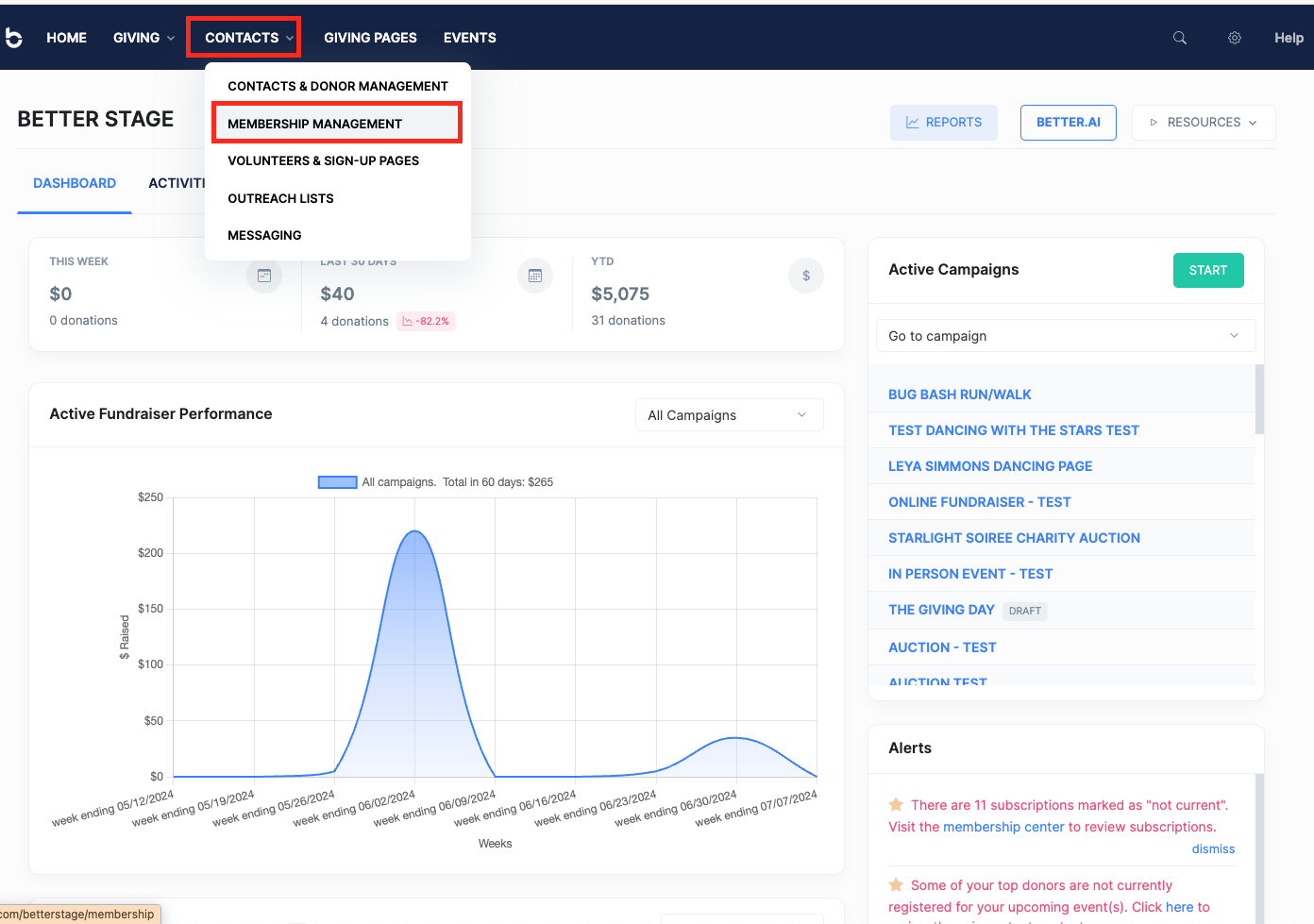Image resolution: width=1314 pixels, height=924 pixels.
Task: Toggle the All campaigns chart legend box
Action: [337, 482]
